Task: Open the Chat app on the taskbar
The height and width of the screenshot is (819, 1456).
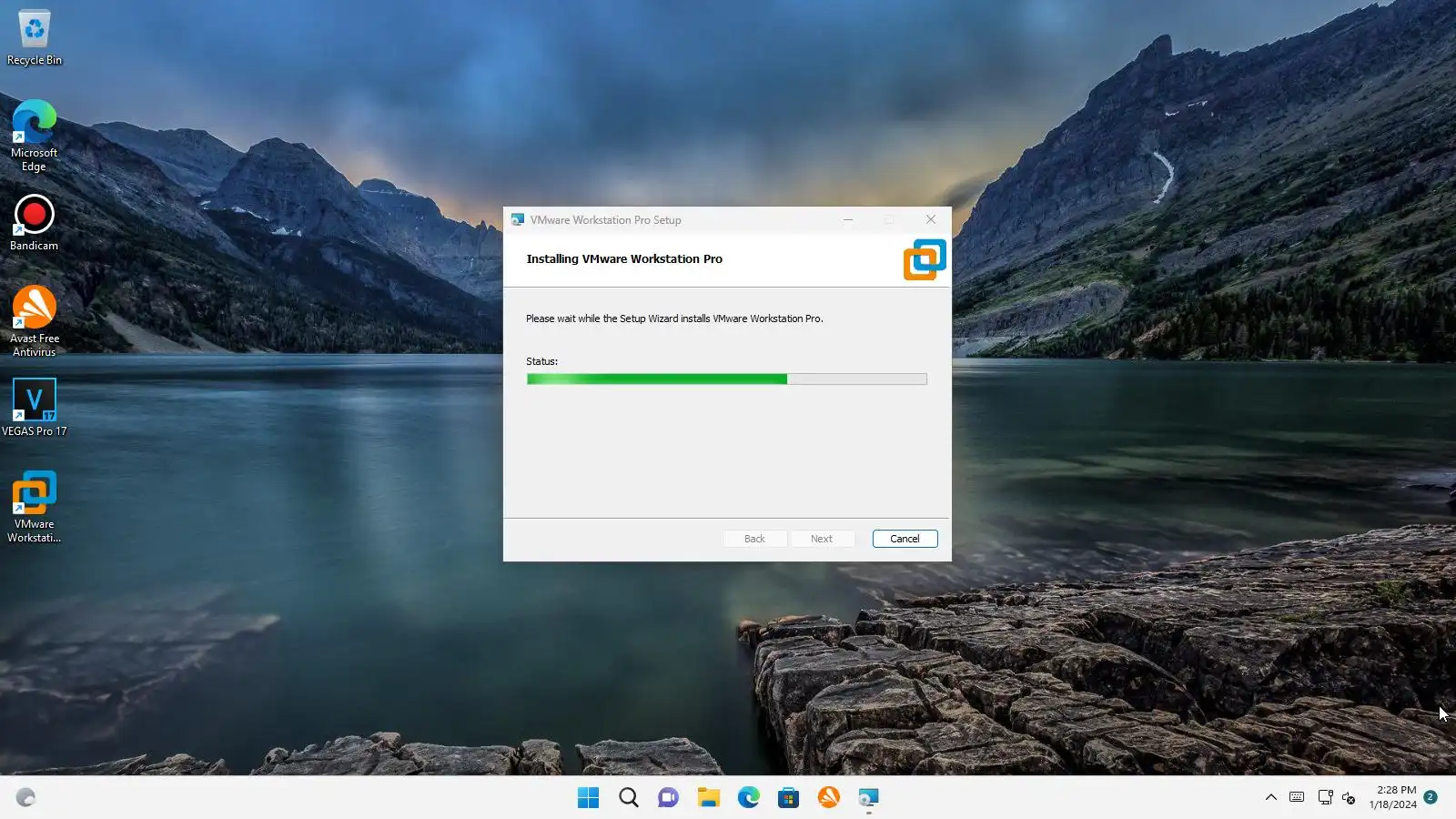Action: [669, 798]
